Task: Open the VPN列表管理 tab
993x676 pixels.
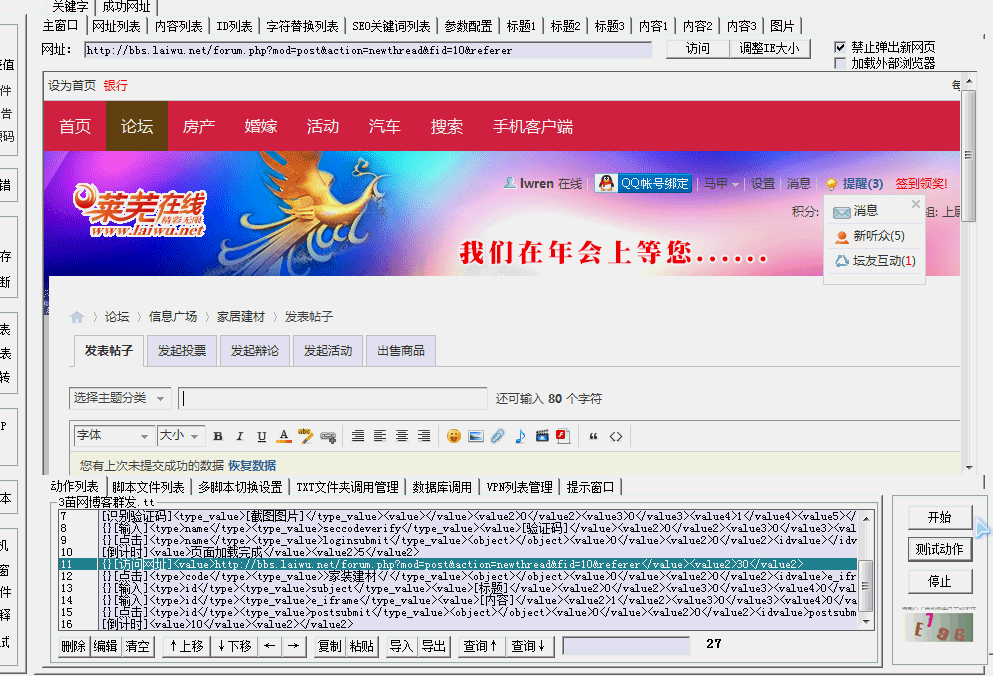Action: pyautogui.click(x=519, y=487)
